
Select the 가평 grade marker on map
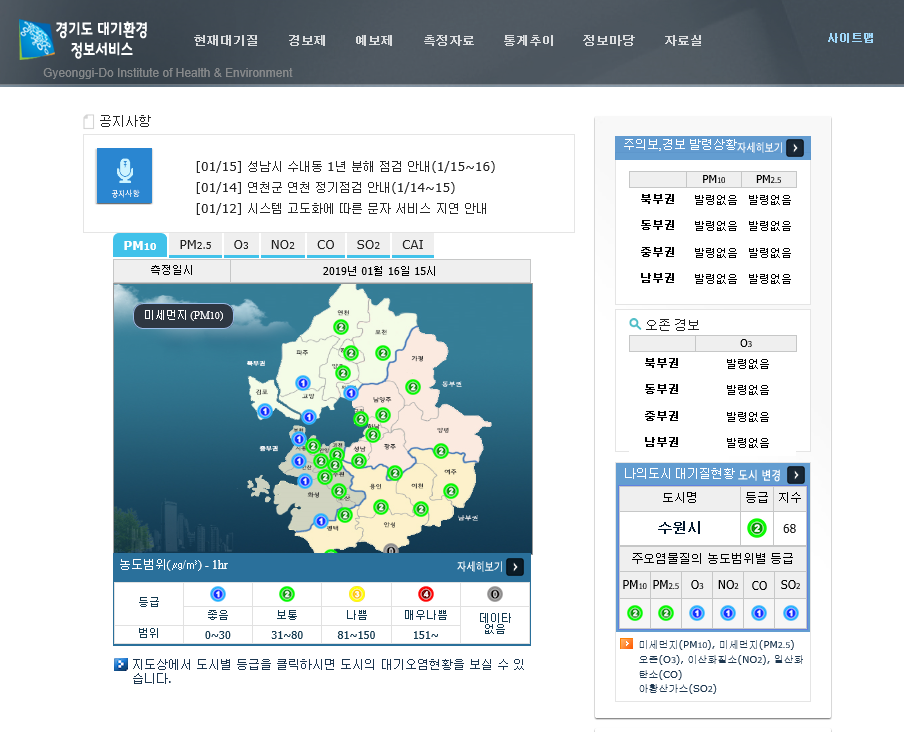tap(412, 387)
